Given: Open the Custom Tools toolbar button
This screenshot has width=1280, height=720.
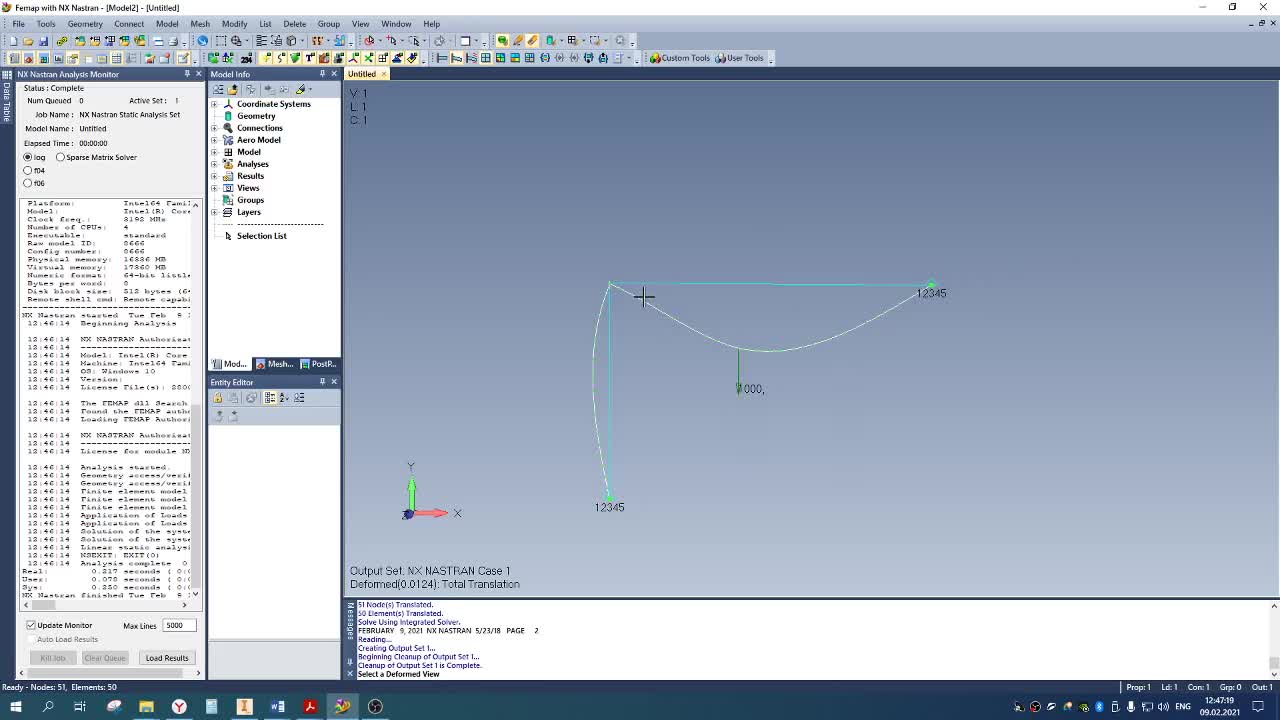Looking at the screenshot, I should (680, 58).
